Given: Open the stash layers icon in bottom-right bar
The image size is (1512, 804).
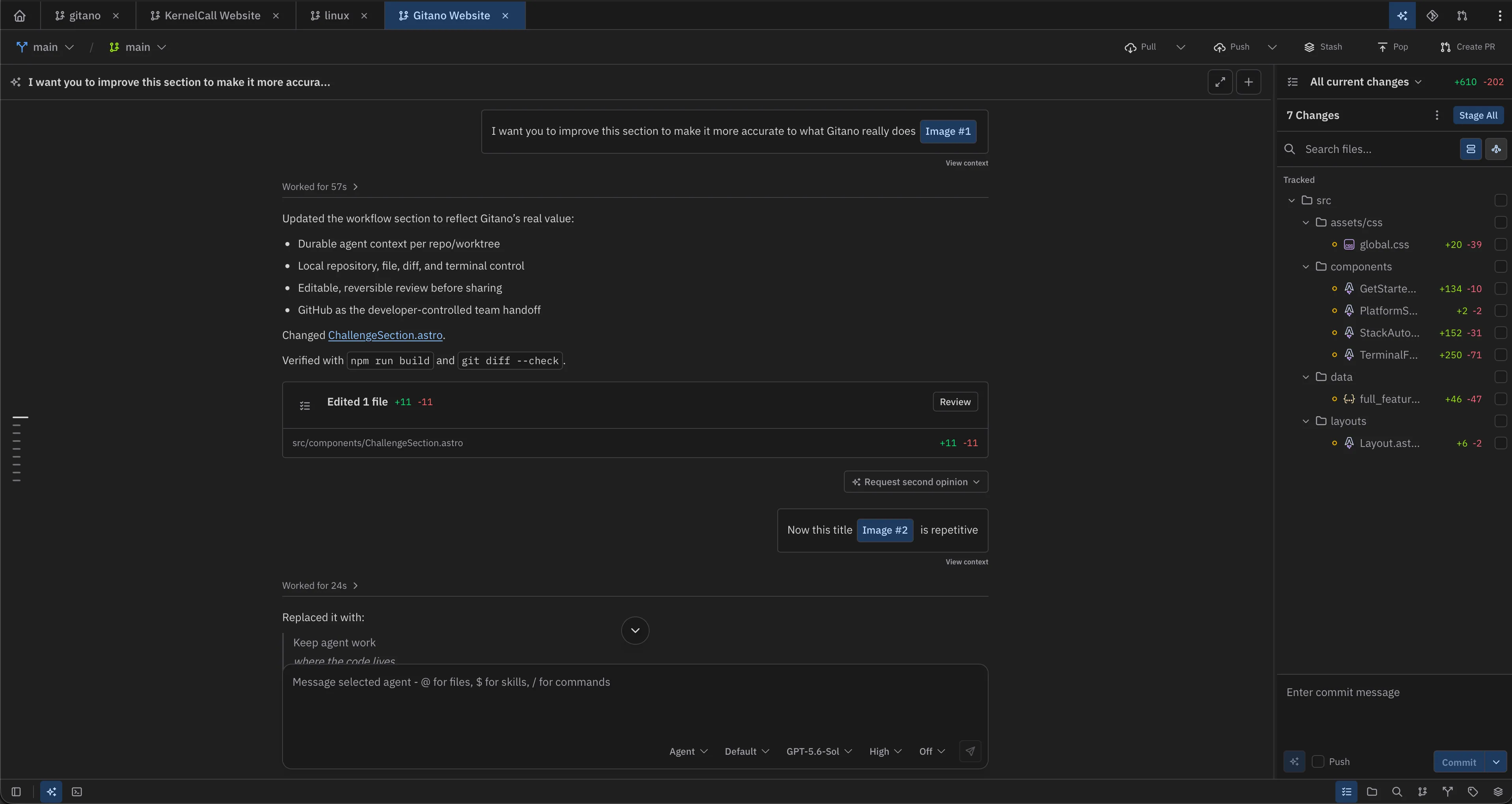Looking at the screenshot, I should click(1498, 792).
